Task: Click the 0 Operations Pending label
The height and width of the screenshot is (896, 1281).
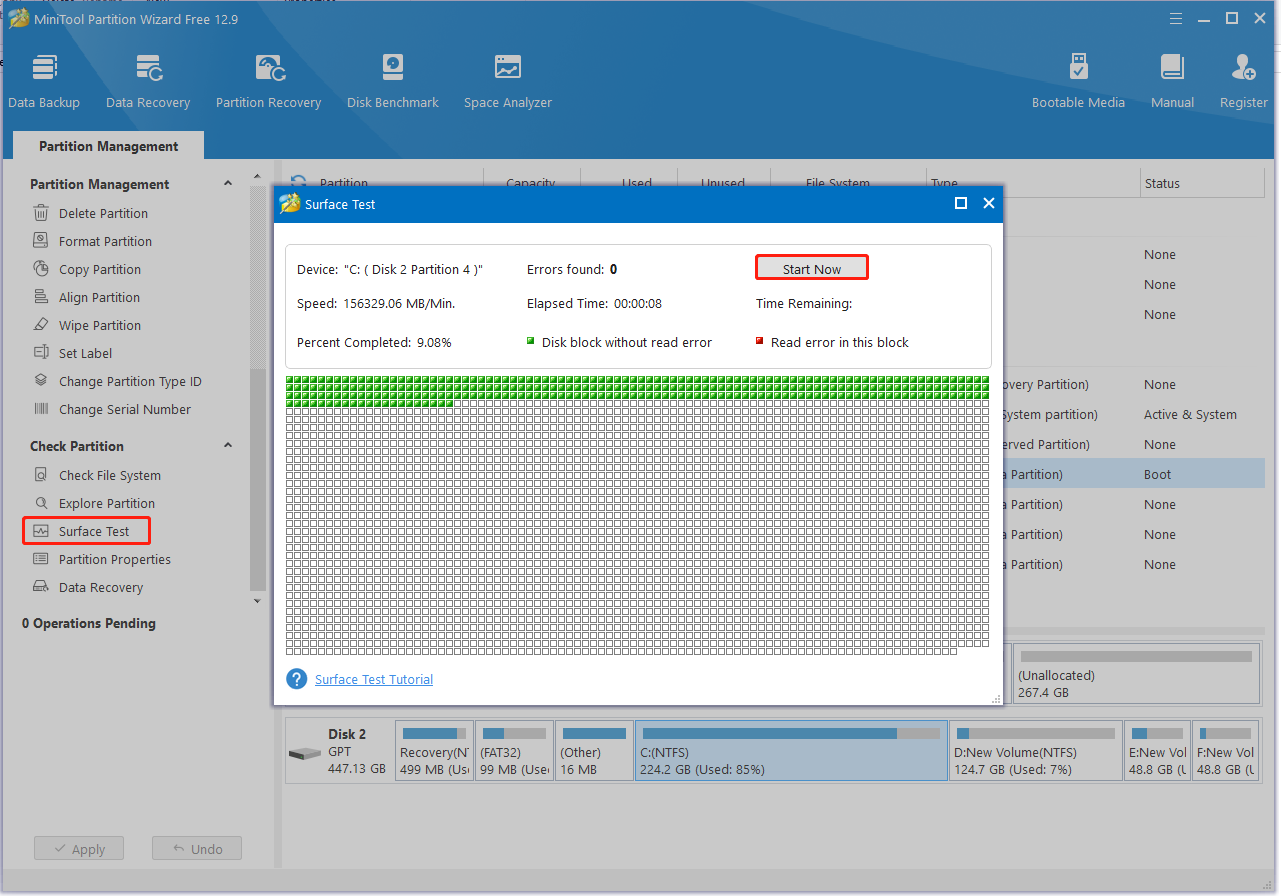Action: click(x=89, y=623)
